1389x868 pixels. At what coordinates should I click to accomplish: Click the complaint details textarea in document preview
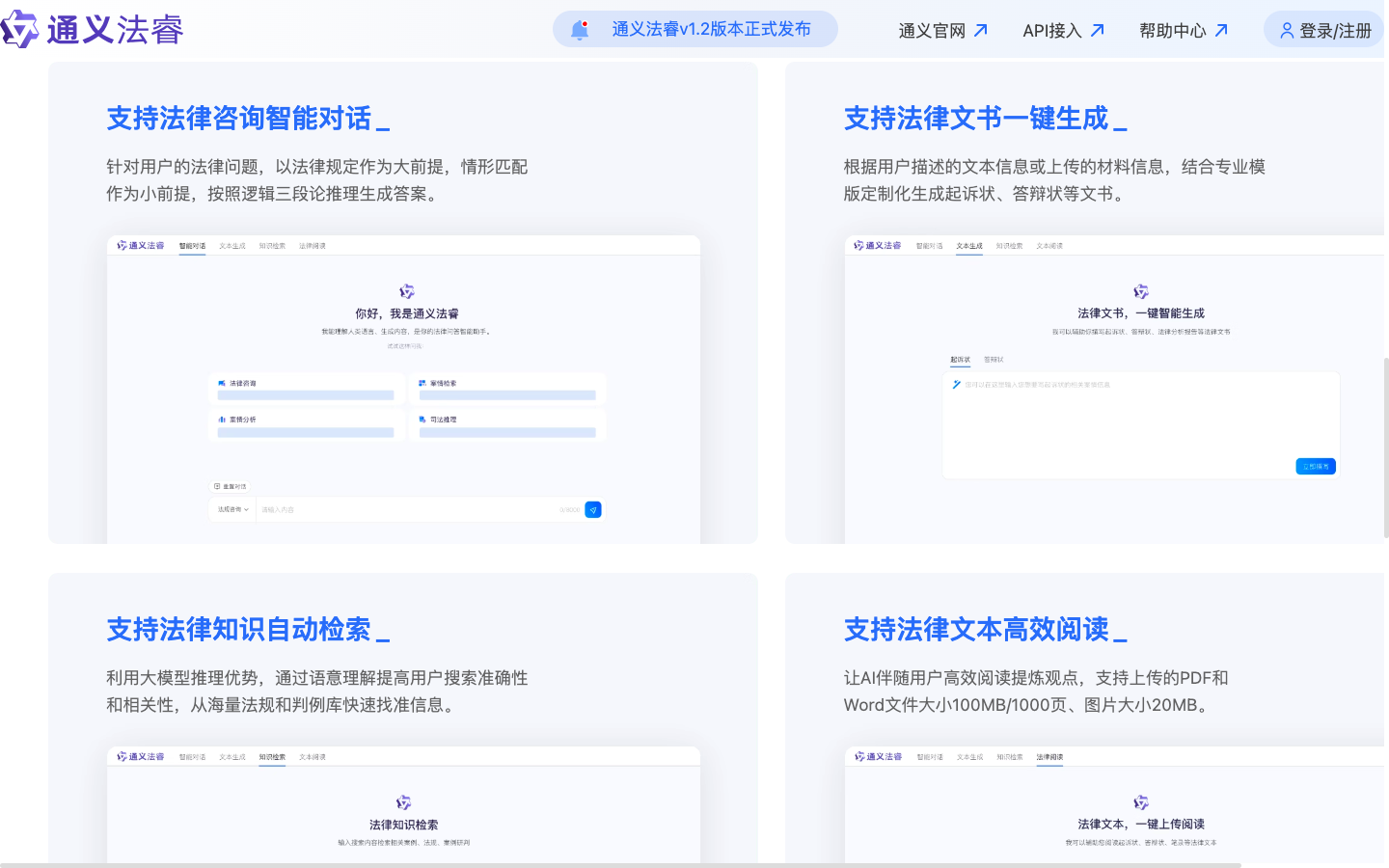click(x=1141, y=424)
